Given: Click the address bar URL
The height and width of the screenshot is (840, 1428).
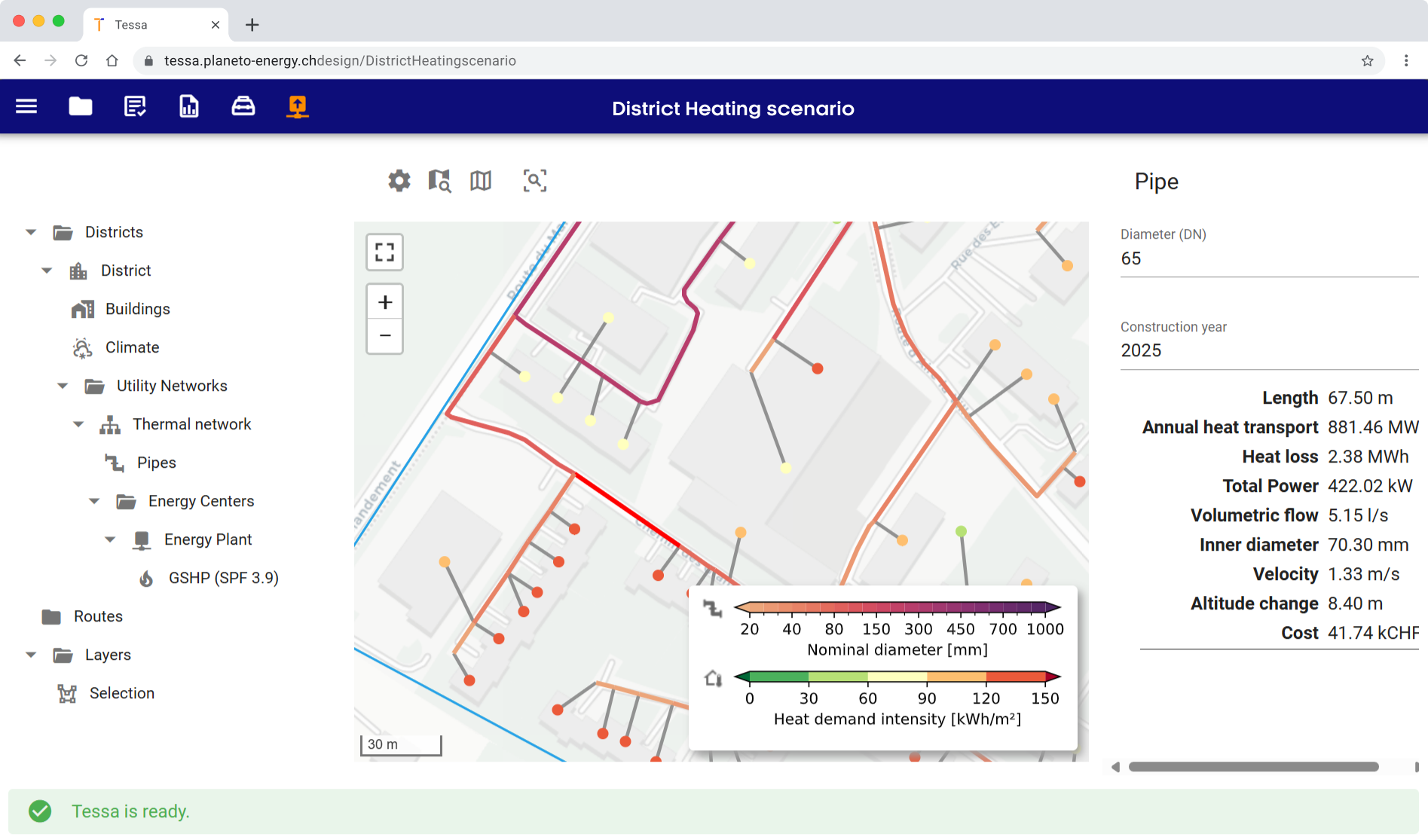Looking at the screenshot, I should click(340, 60).
